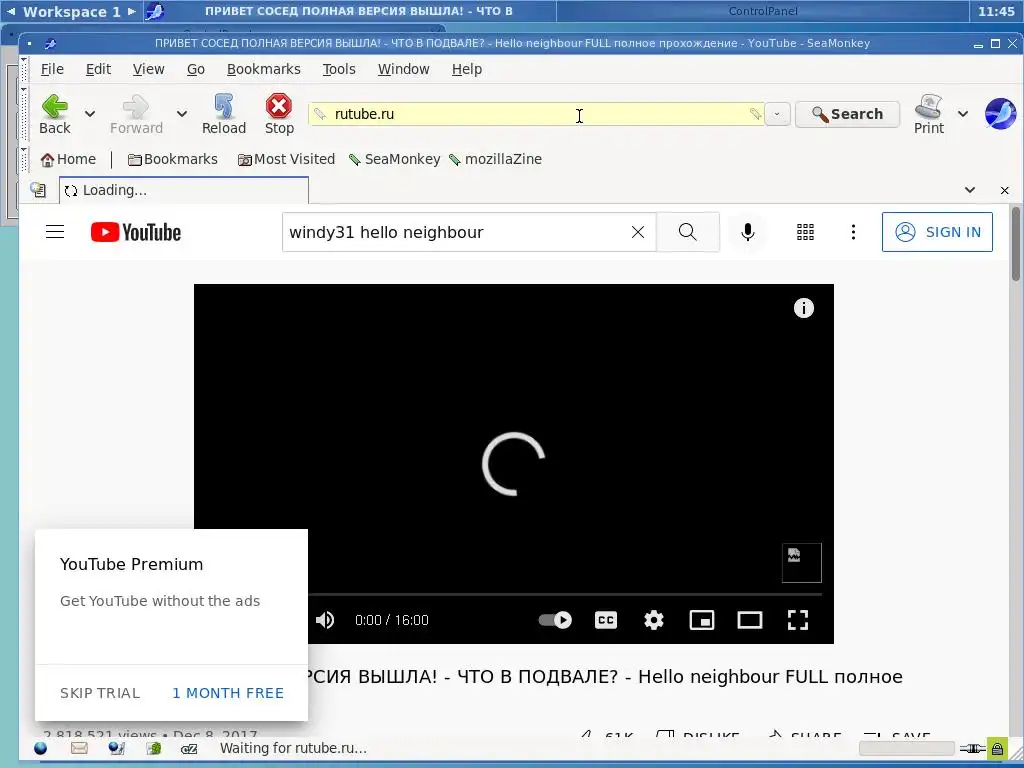
Task: Expand the Forward history dropdown arrow
Action: [x=182, y=114]
